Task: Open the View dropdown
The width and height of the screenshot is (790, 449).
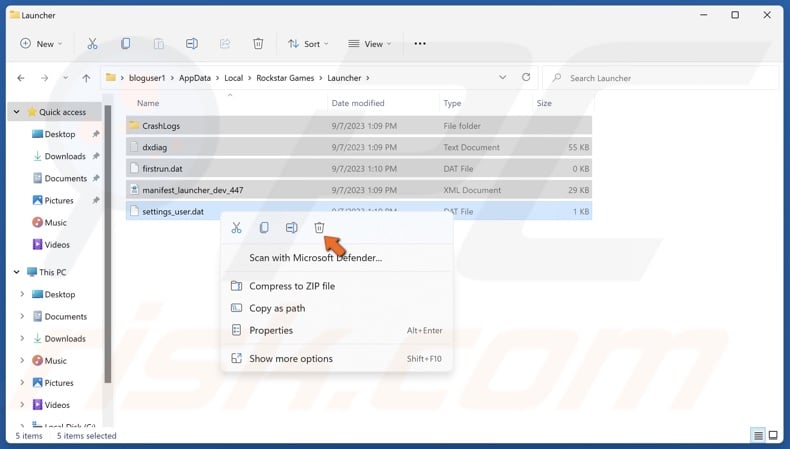Action: pos(370,44)
